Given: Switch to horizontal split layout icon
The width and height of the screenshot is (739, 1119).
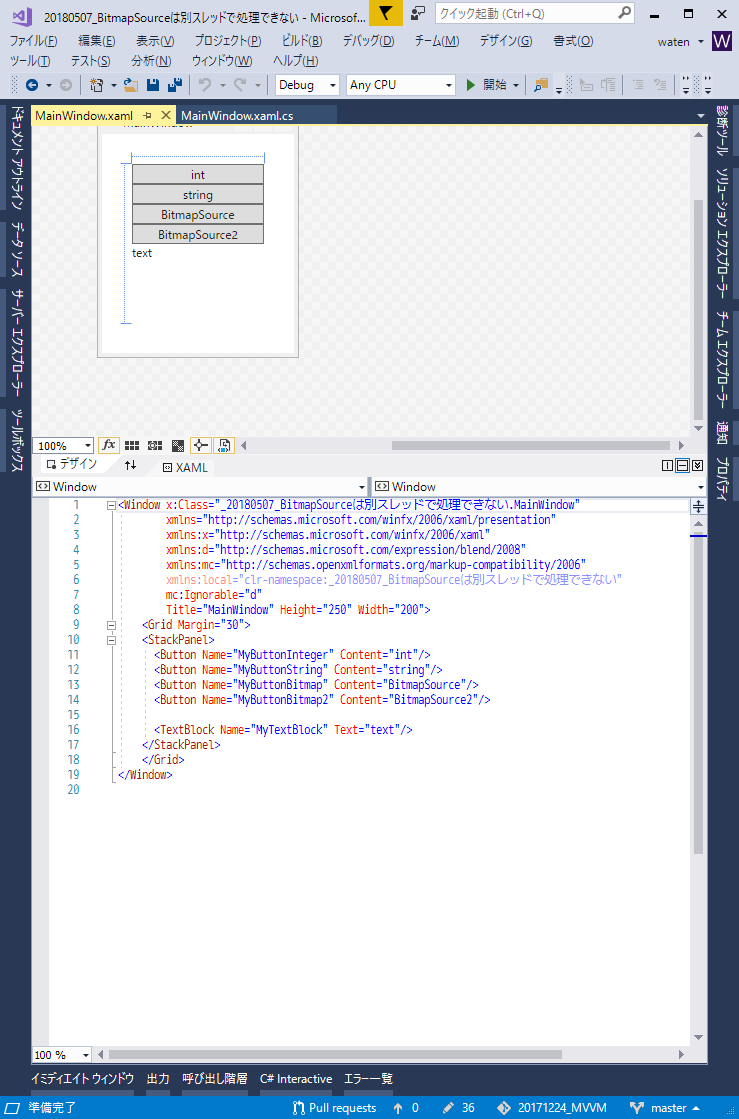Looking at the screenshot, I should 683,465.
